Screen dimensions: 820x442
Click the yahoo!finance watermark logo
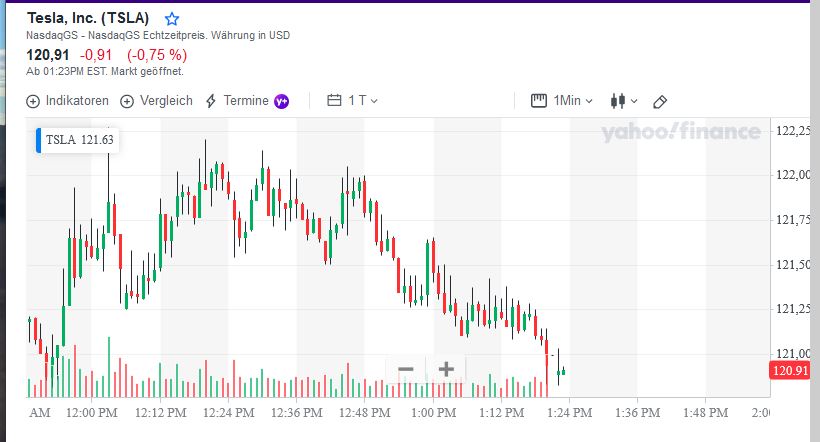click(x=681, y=132)
